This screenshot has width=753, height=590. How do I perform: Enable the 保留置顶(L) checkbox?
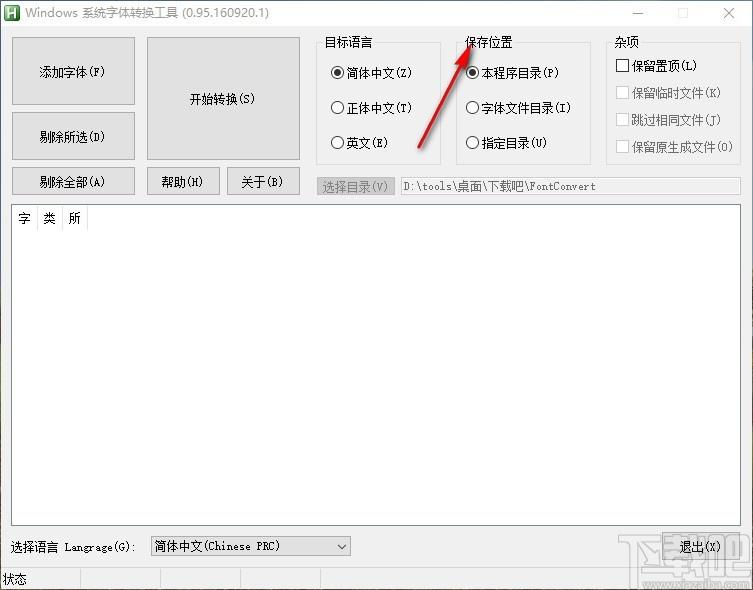pyautogui.click(x=623, y=66)
